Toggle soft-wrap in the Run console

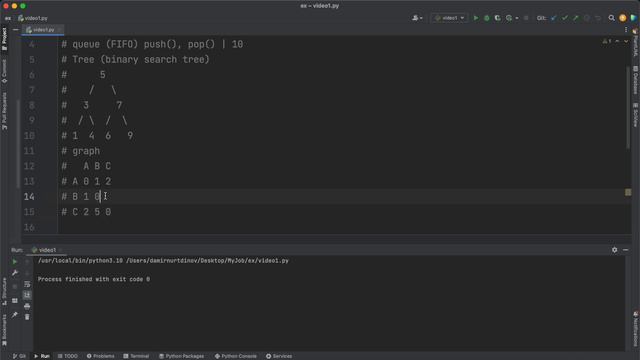(x=27, y=284)
